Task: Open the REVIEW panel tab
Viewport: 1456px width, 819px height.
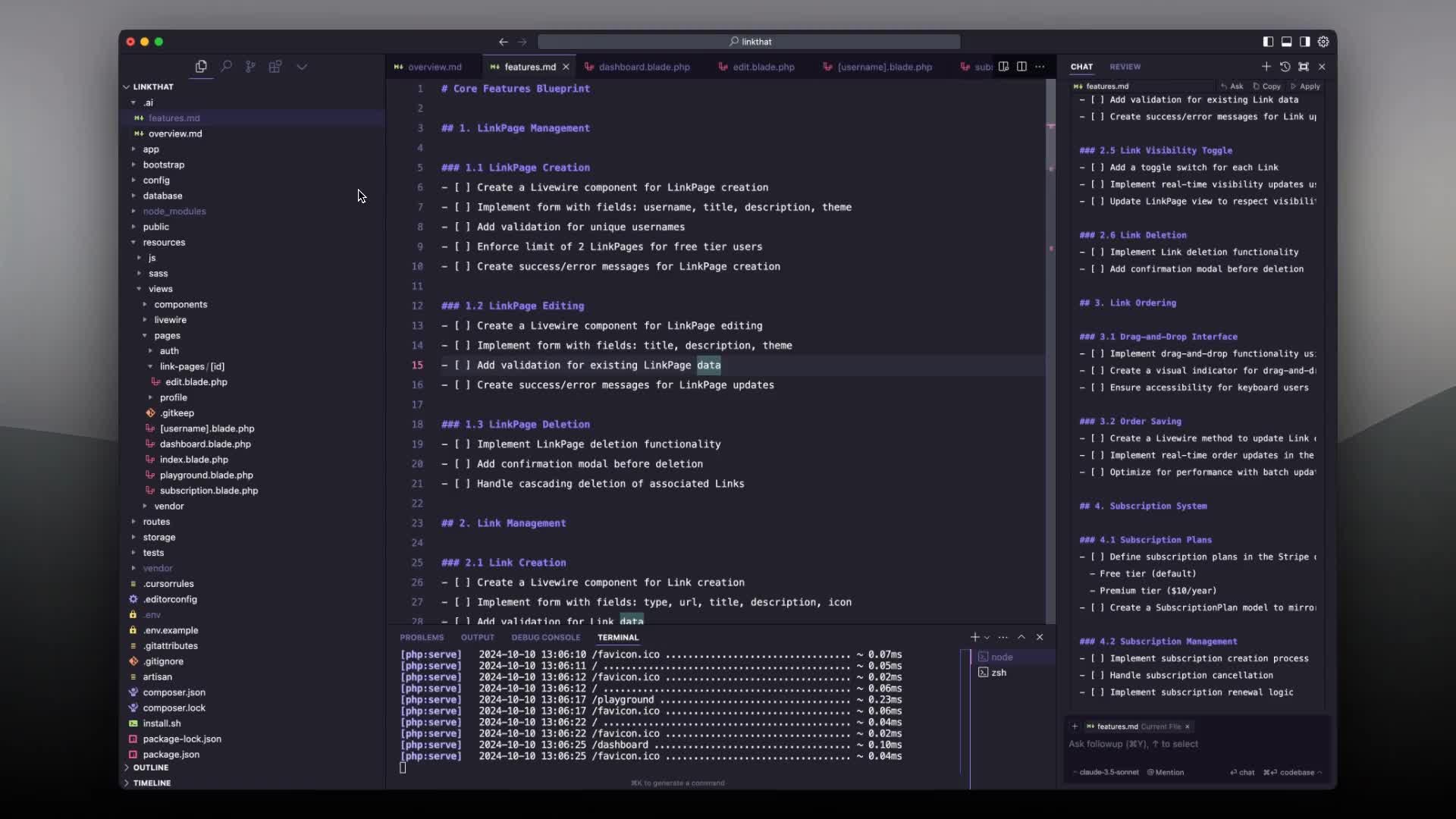Action: coord(1125,67)
